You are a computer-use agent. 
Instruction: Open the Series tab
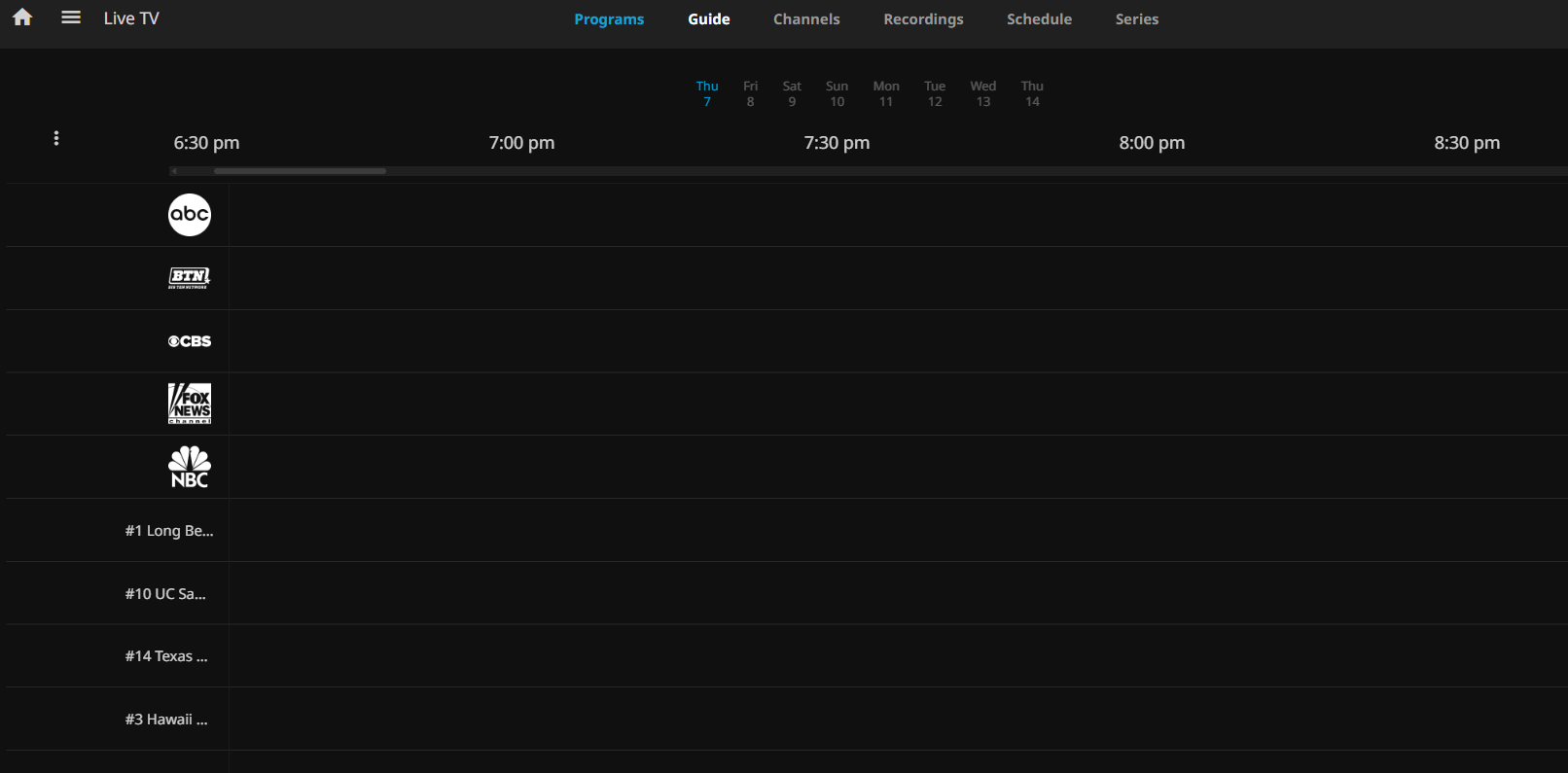pyautogui.click(x=1136, y=19)
